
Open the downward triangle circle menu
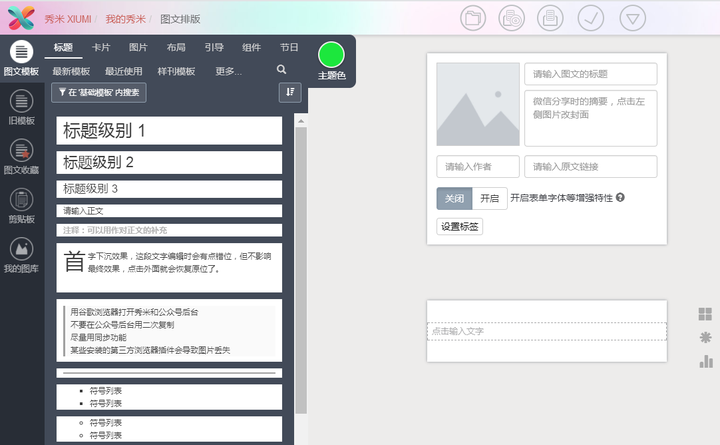632,18
